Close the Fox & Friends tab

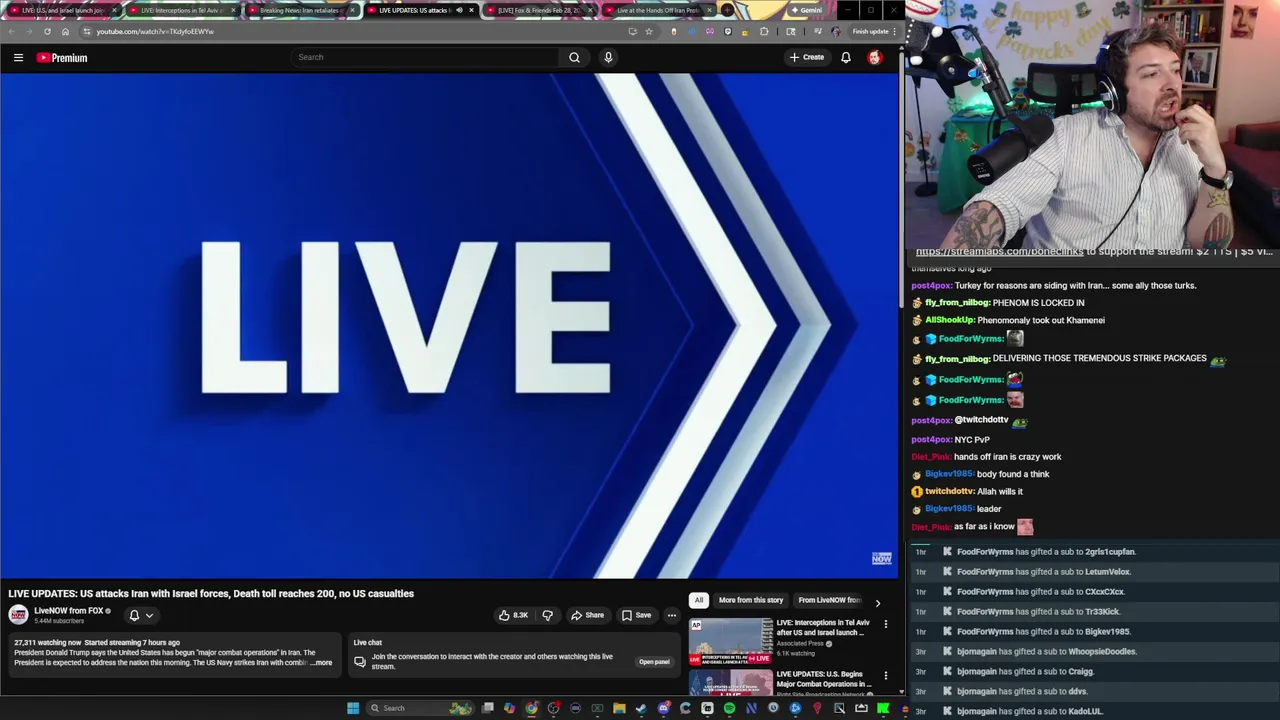[590, 10]
